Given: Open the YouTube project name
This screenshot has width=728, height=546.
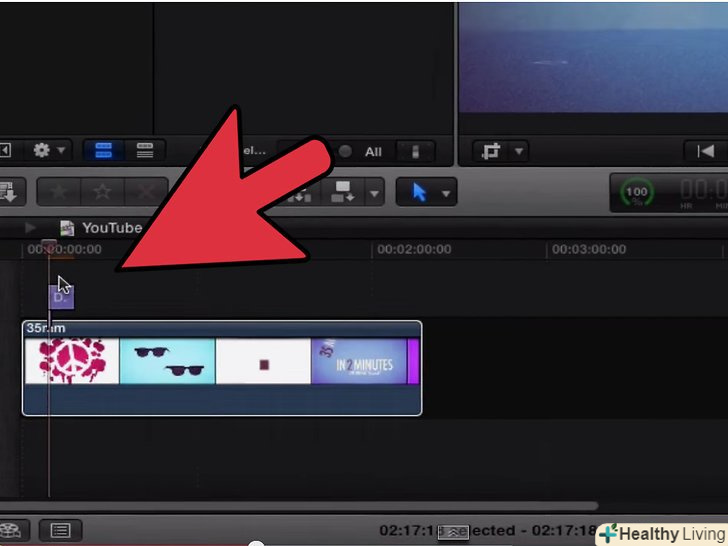Looking at the screenshot, I should point(112,228).
